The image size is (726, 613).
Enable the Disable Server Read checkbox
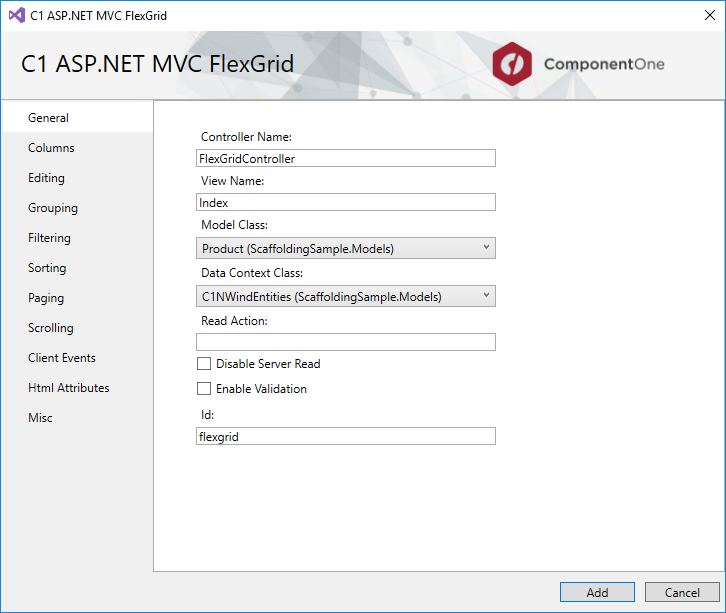(204, 364)
